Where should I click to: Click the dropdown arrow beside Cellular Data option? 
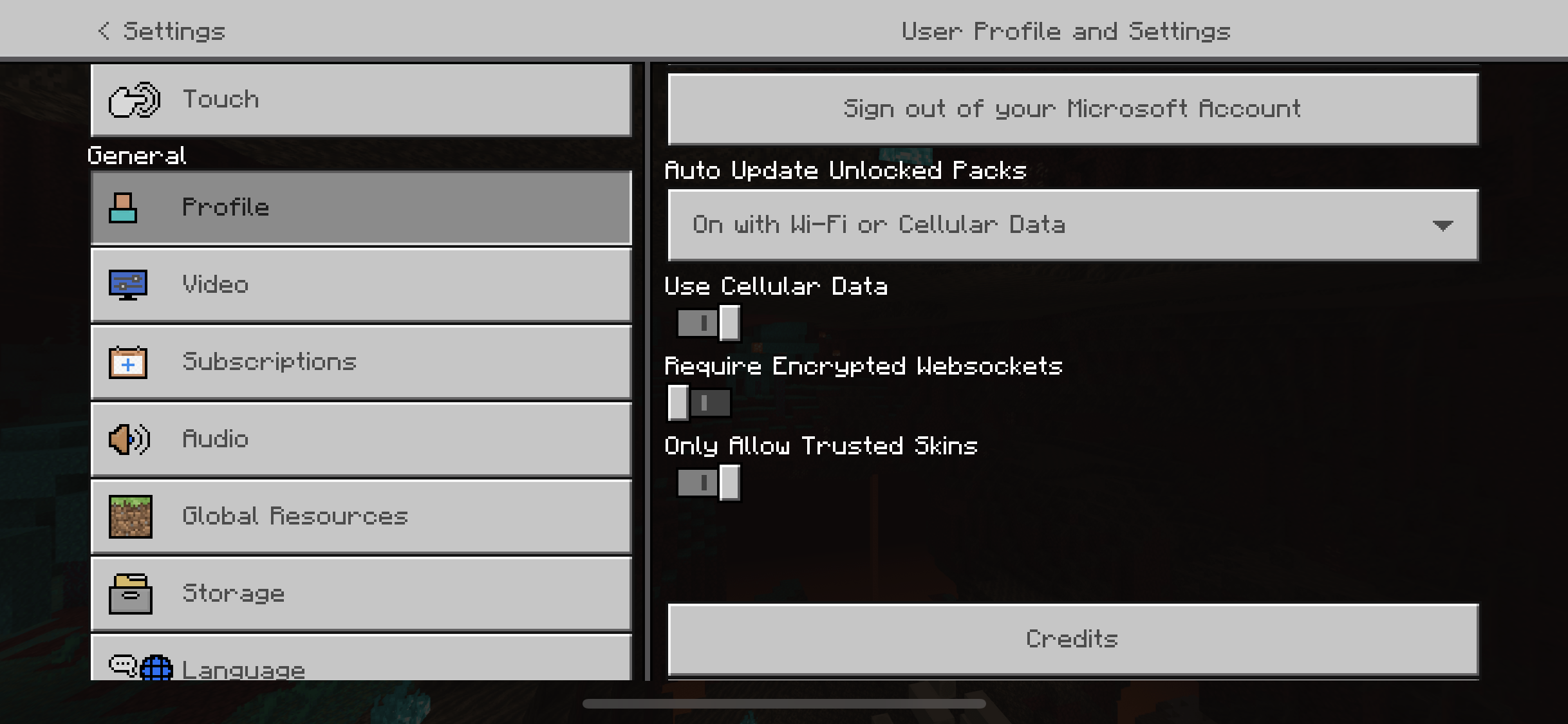click(x=1442, y=225)
